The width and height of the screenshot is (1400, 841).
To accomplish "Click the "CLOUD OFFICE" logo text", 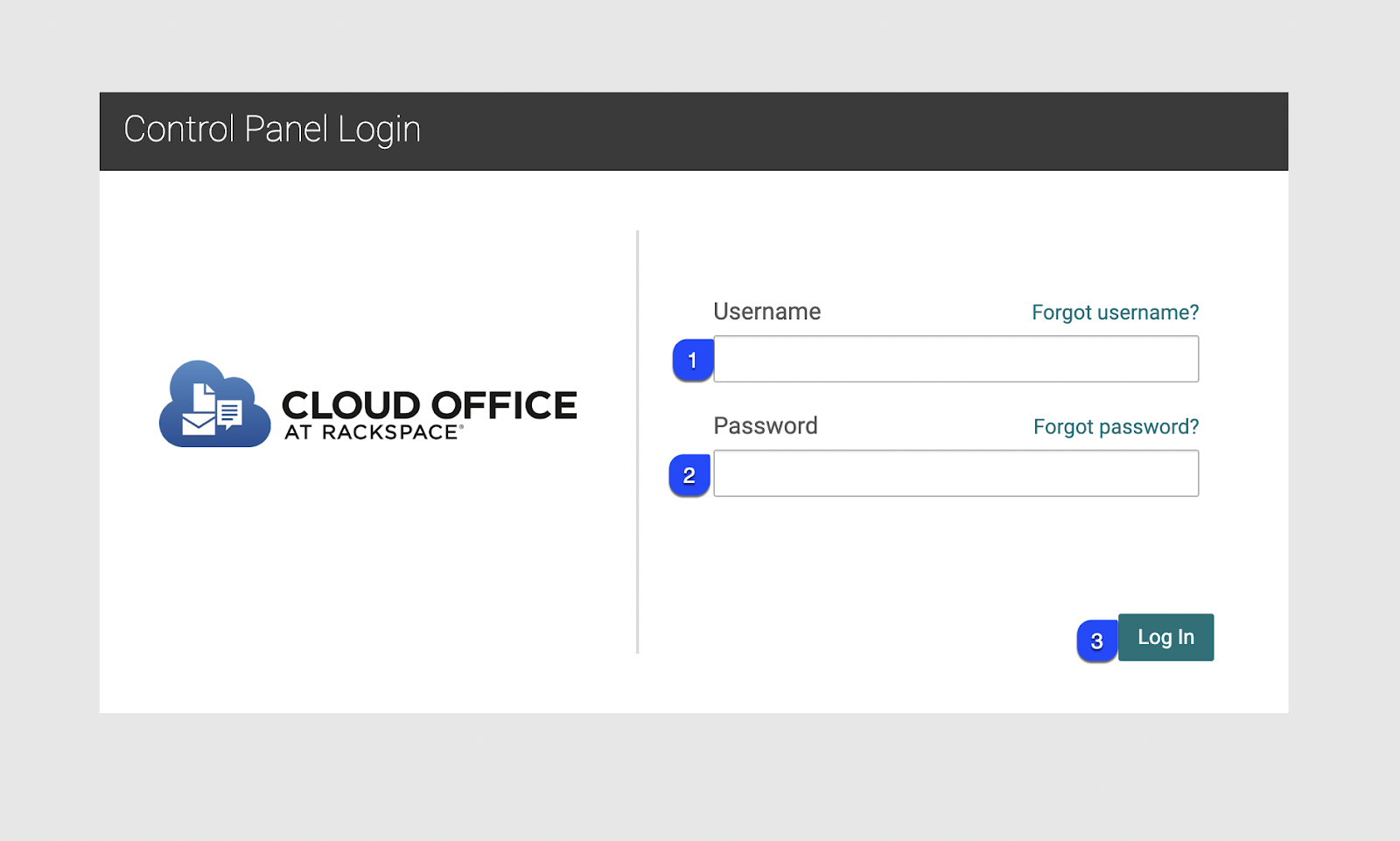I will (x=430, y=405).
